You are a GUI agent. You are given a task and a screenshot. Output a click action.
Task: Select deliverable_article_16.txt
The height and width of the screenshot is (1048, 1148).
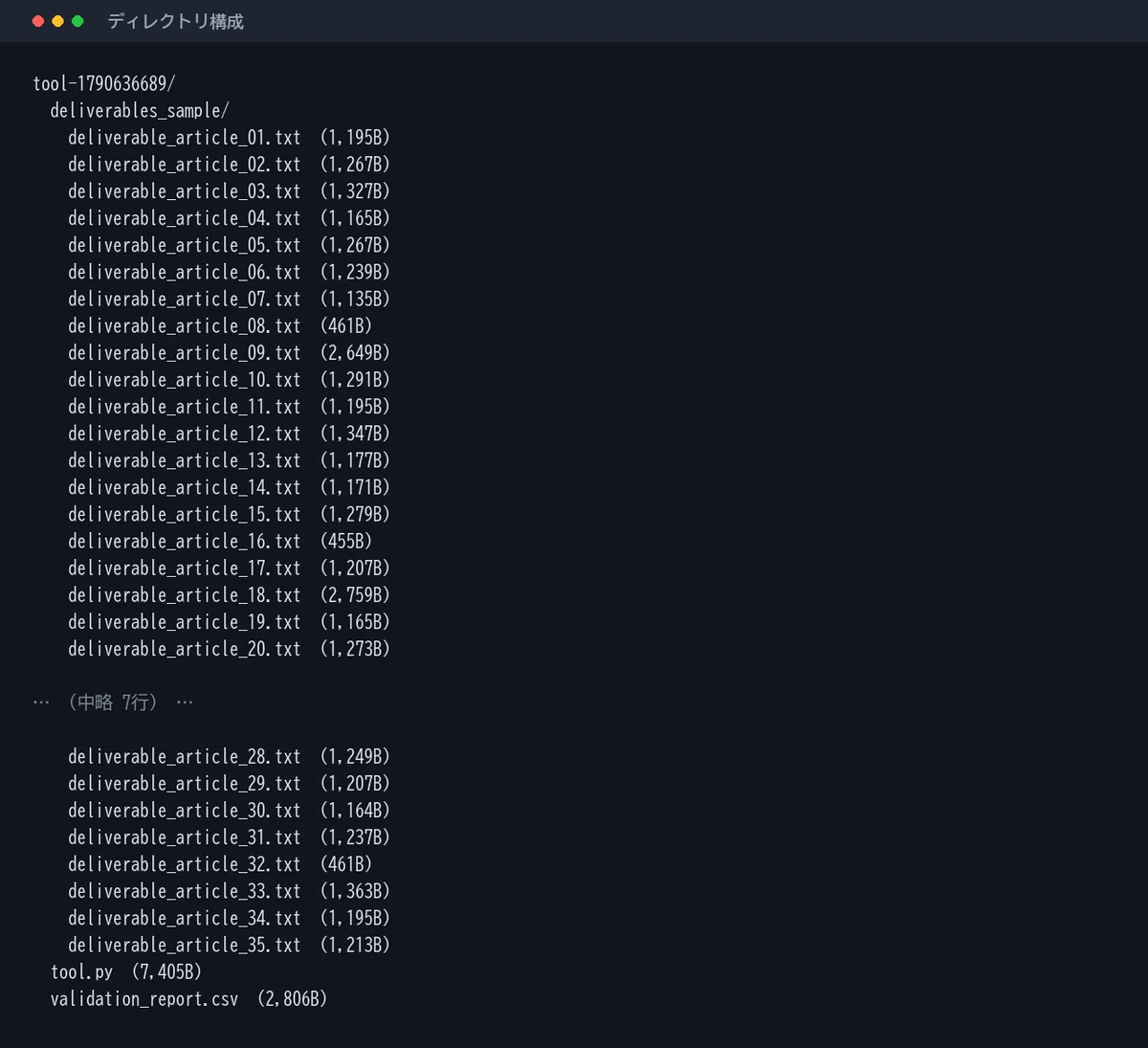[185, 541]
